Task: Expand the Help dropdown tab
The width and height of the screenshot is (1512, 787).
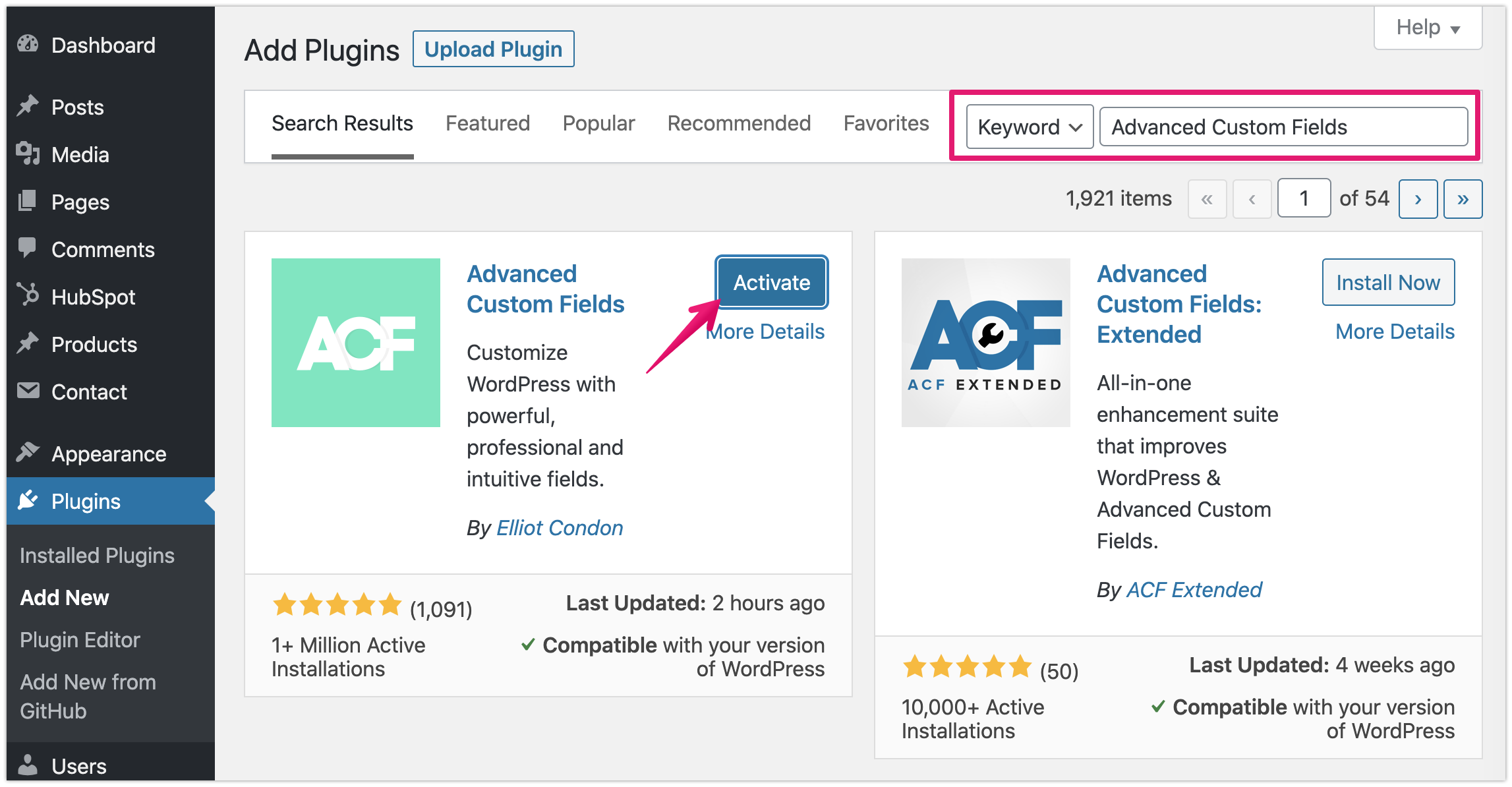Action: point(1428,28)
